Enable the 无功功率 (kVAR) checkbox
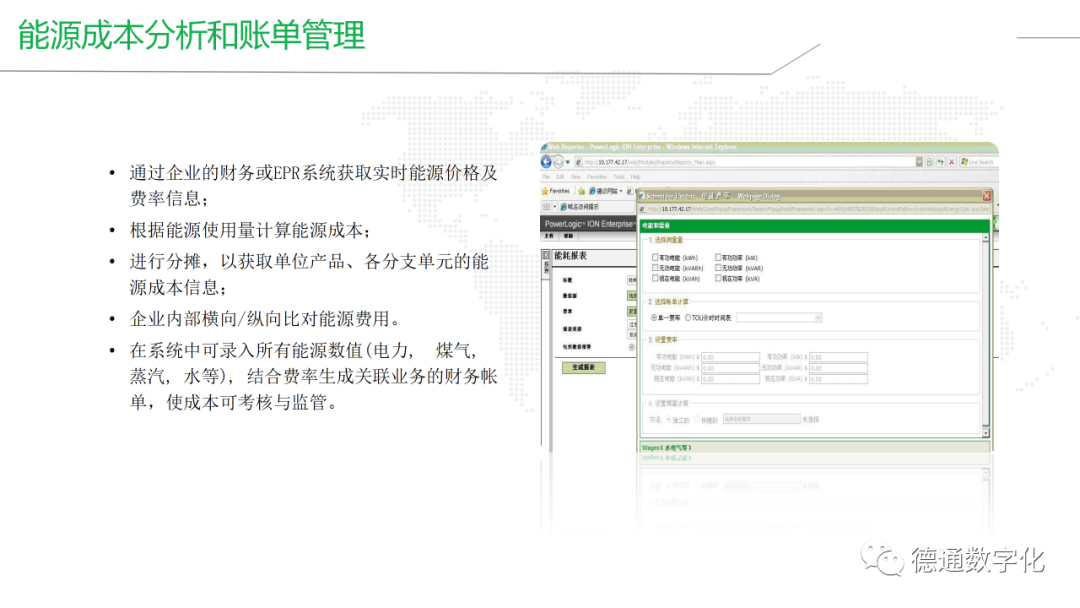This screenshot has width=1080, height=608. 718,268
